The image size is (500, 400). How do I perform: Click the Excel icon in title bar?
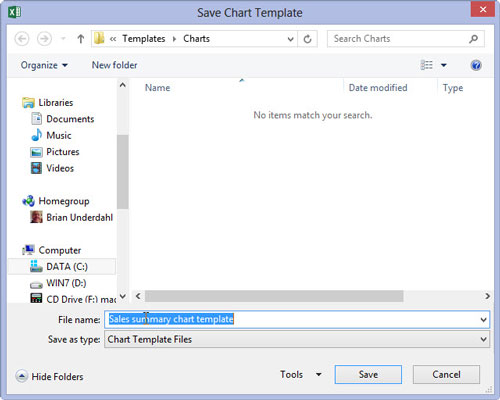click(14, 12)
